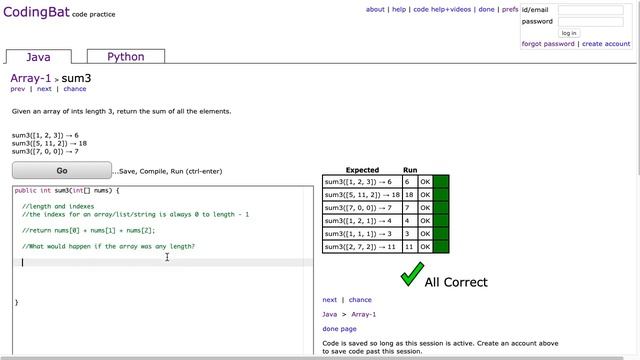Click result row sum3([7, 0, 0]) → 7
This screenshot has height=360, width=640.
385,208
